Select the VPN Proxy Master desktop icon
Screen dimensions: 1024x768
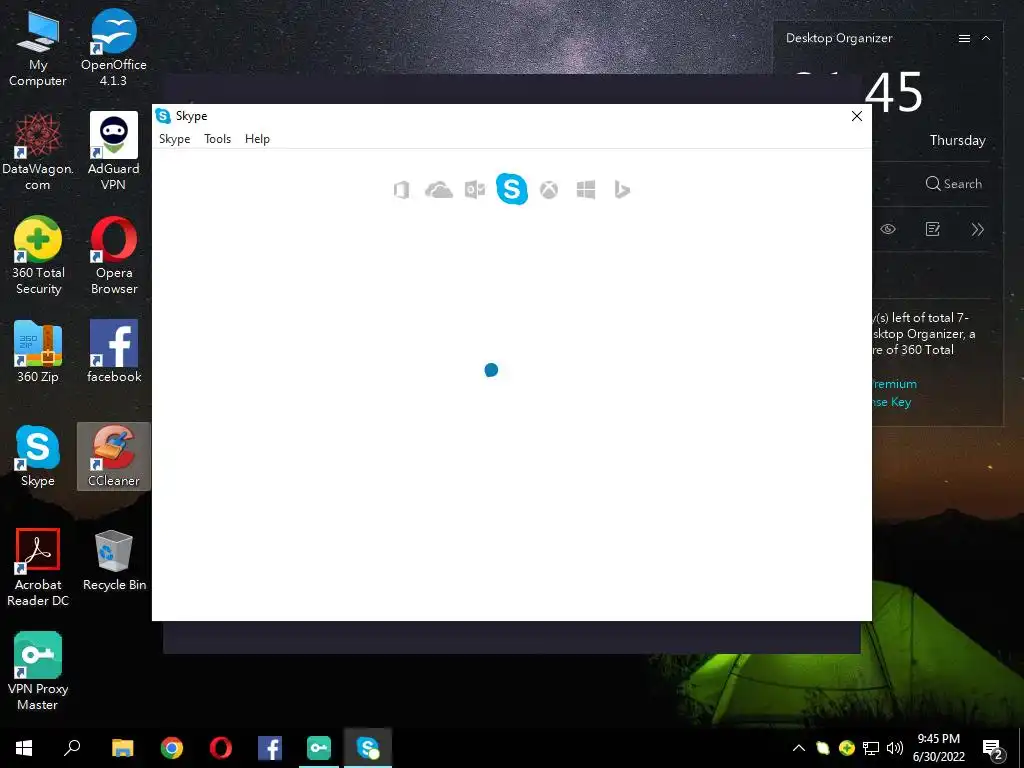38,671
